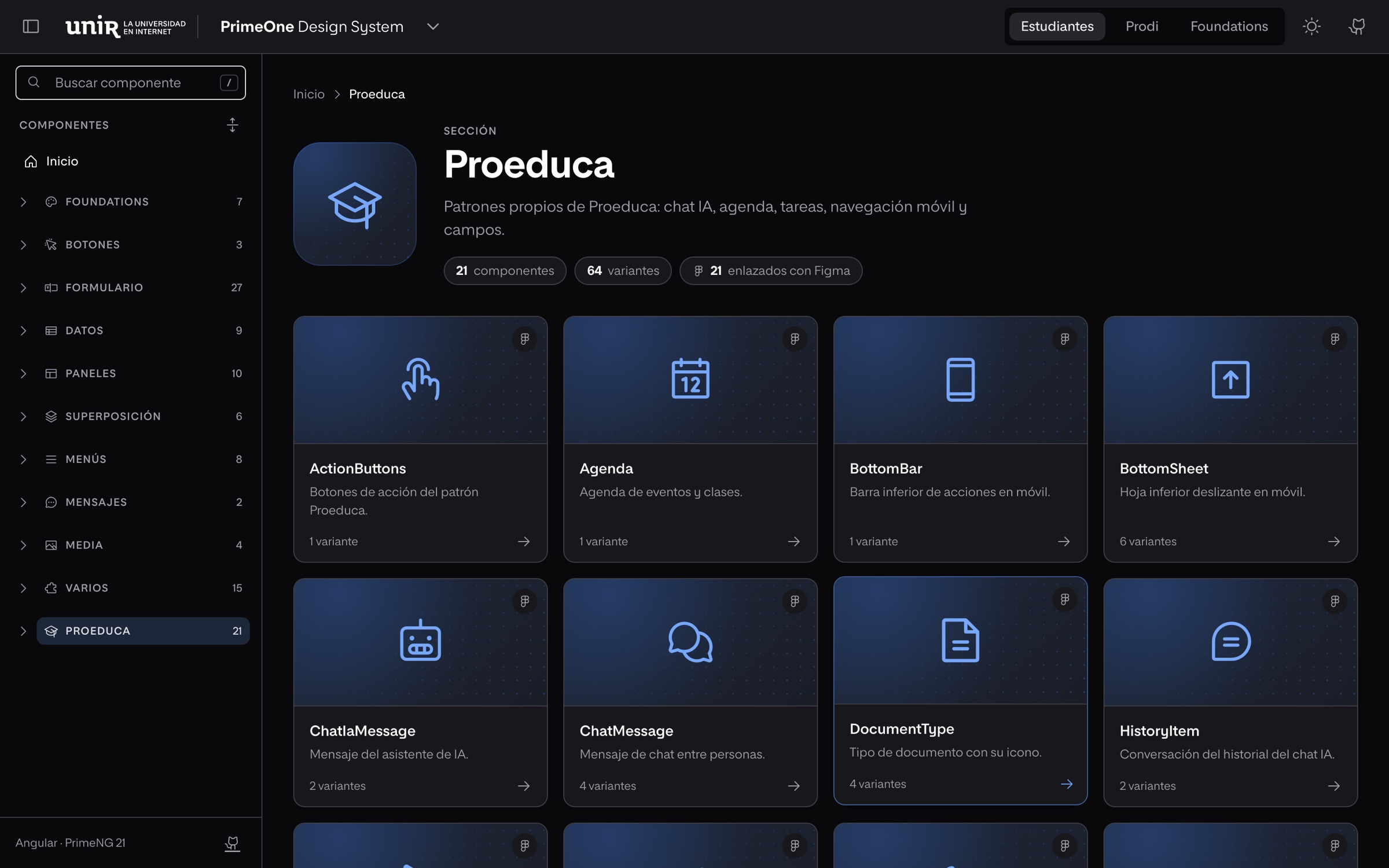The image size is (1389, 868).
Task: Click the Figma badge on BottomSheet card
Action: [1335, 339]
